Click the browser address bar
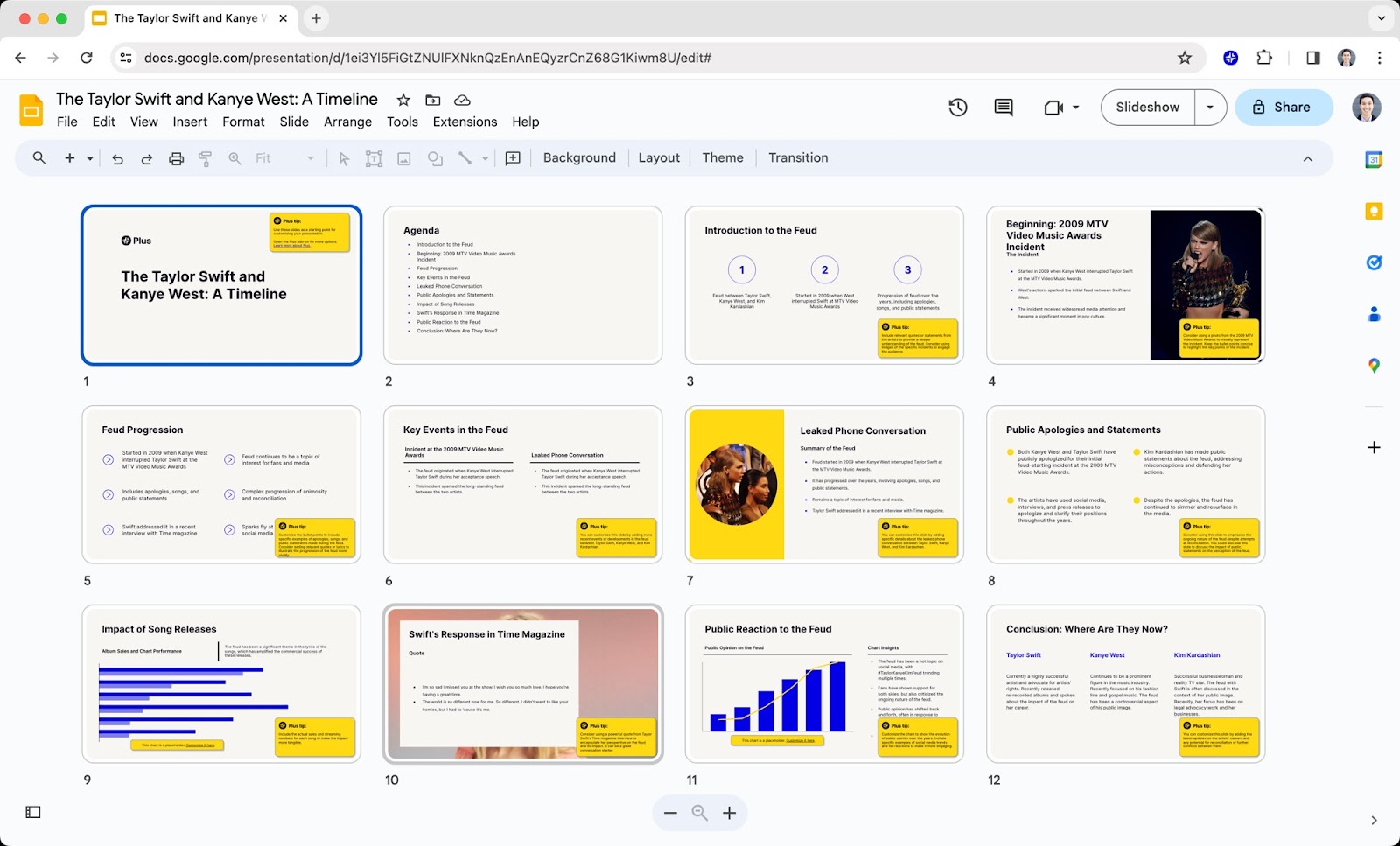Screen dimensions: 1400x846 click(x=656, y=58)
